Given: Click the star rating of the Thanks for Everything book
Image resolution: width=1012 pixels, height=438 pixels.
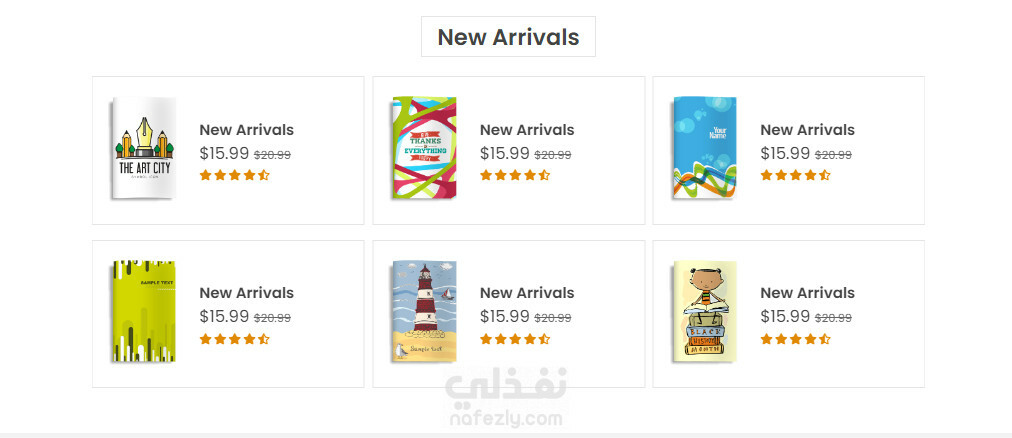Looking at the screenshot, I should pyautogui.click(x=515, y=175).
